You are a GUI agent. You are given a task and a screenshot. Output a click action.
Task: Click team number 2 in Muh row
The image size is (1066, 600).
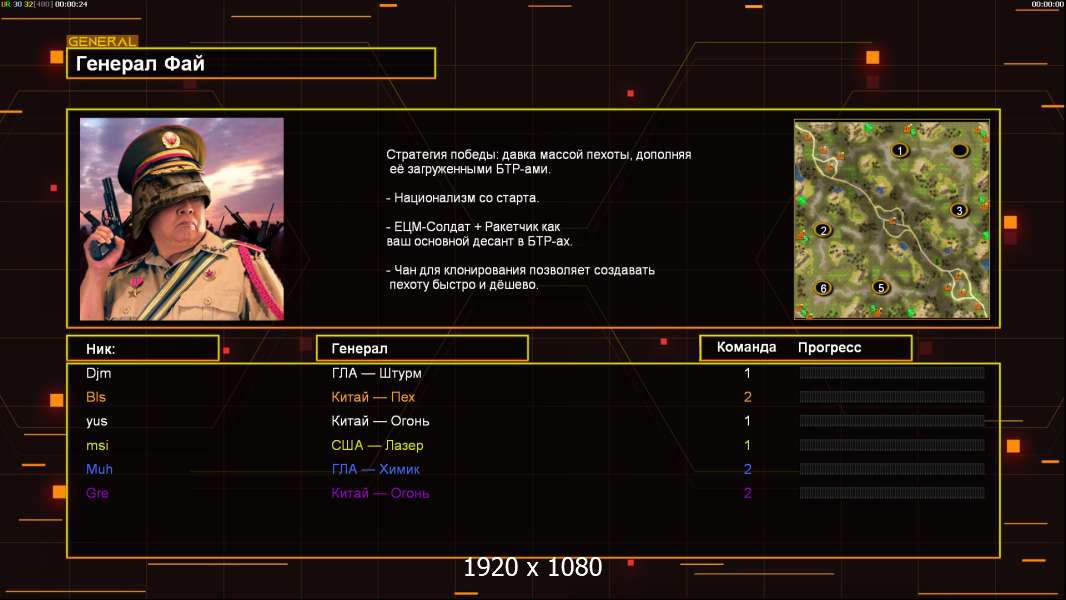(x=747, y=469)
